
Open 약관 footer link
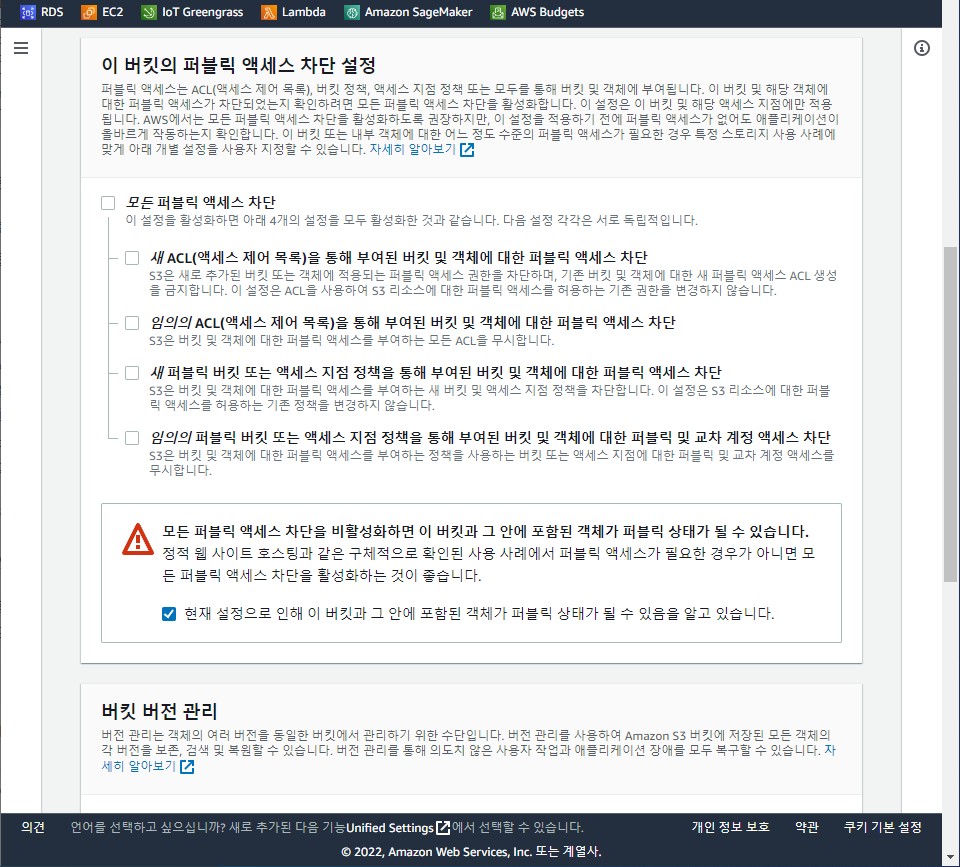tap(807, 827)
